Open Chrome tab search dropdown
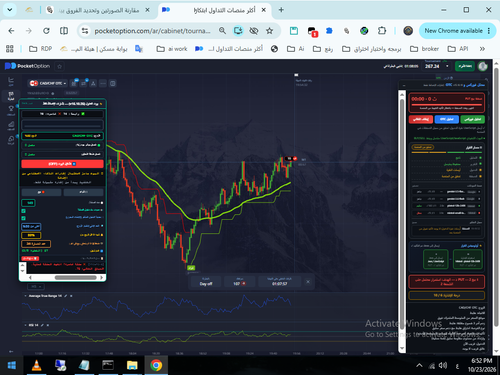Viewport: 500px width, 375px height. pos(10,10)
